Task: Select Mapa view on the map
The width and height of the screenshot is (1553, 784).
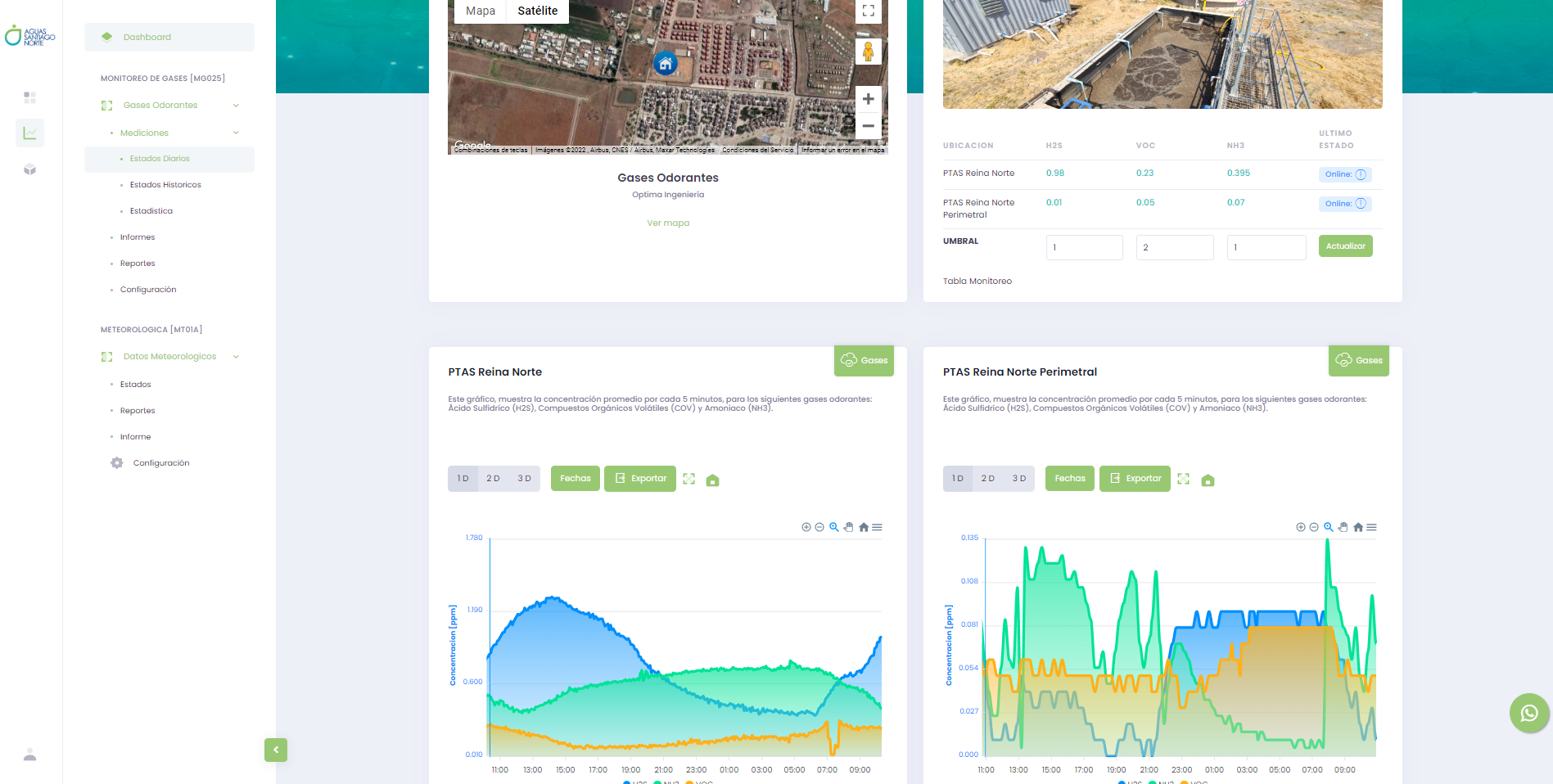Action: 481,11
